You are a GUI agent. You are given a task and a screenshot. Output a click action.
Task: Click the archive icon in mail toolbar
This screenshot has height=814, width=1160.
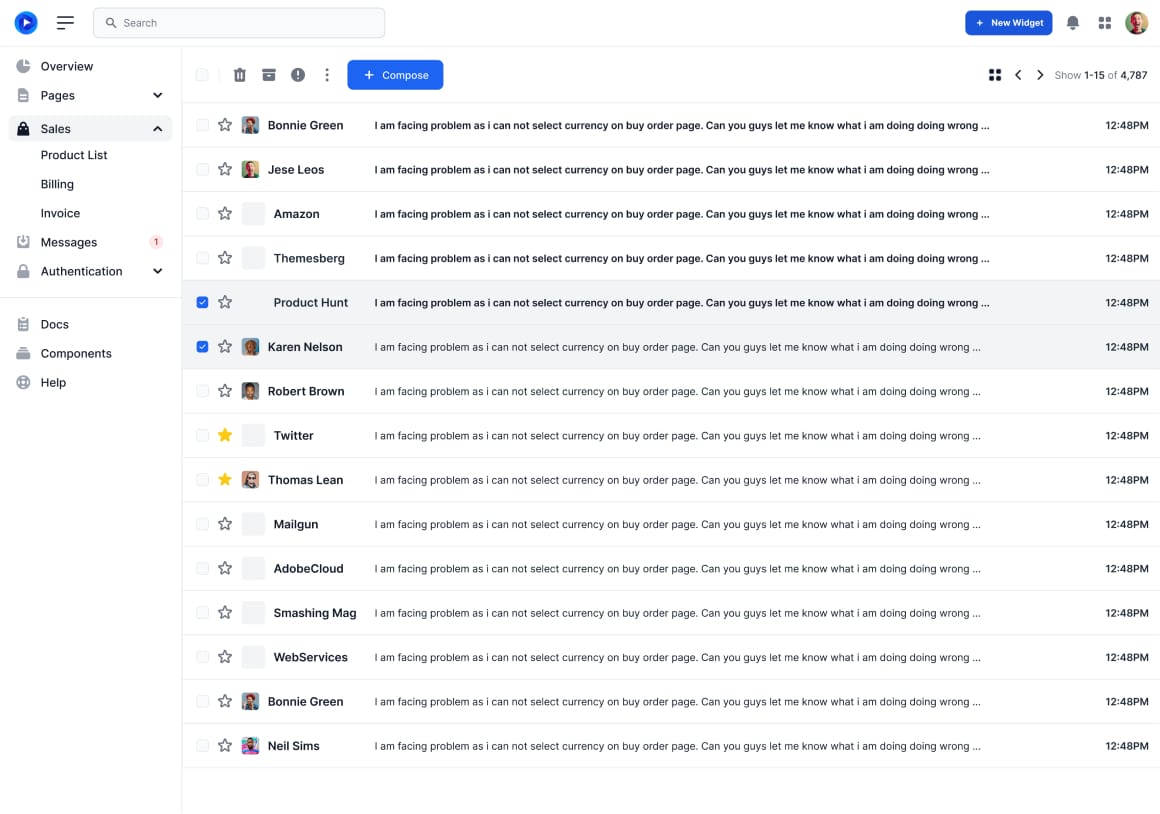click(269, 75)
